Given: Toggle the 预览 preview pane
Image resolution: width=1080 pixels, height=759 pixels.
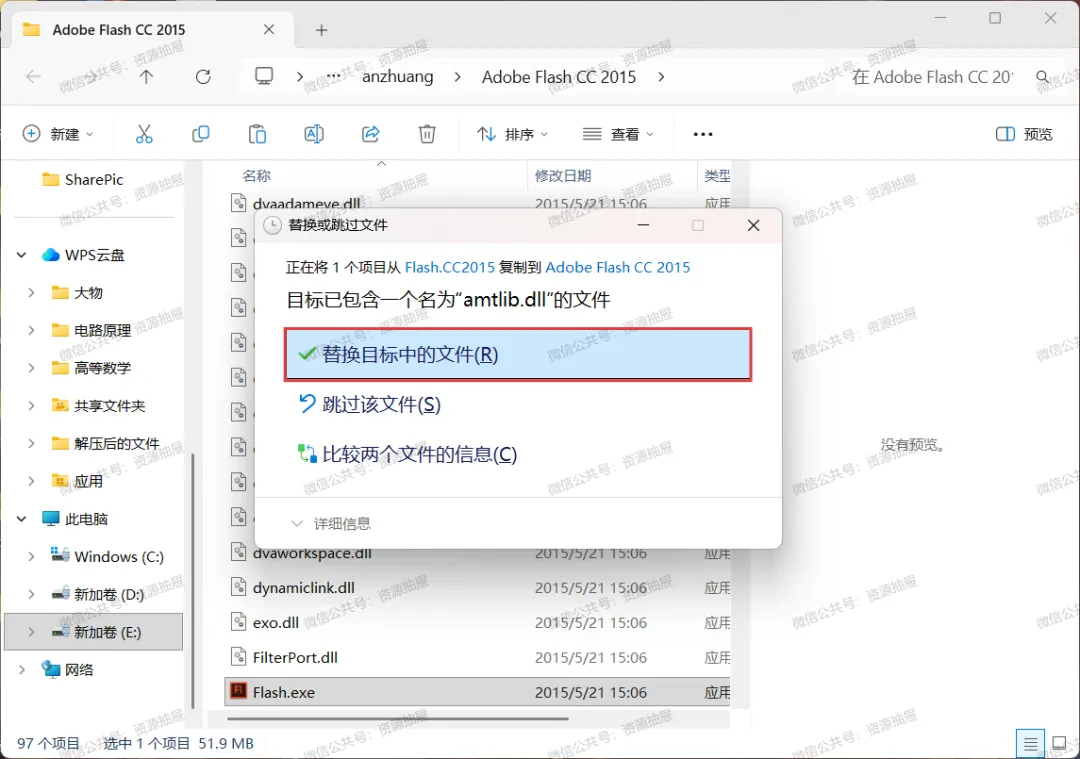Looking at the screenshot, I should coord(1024,134).
